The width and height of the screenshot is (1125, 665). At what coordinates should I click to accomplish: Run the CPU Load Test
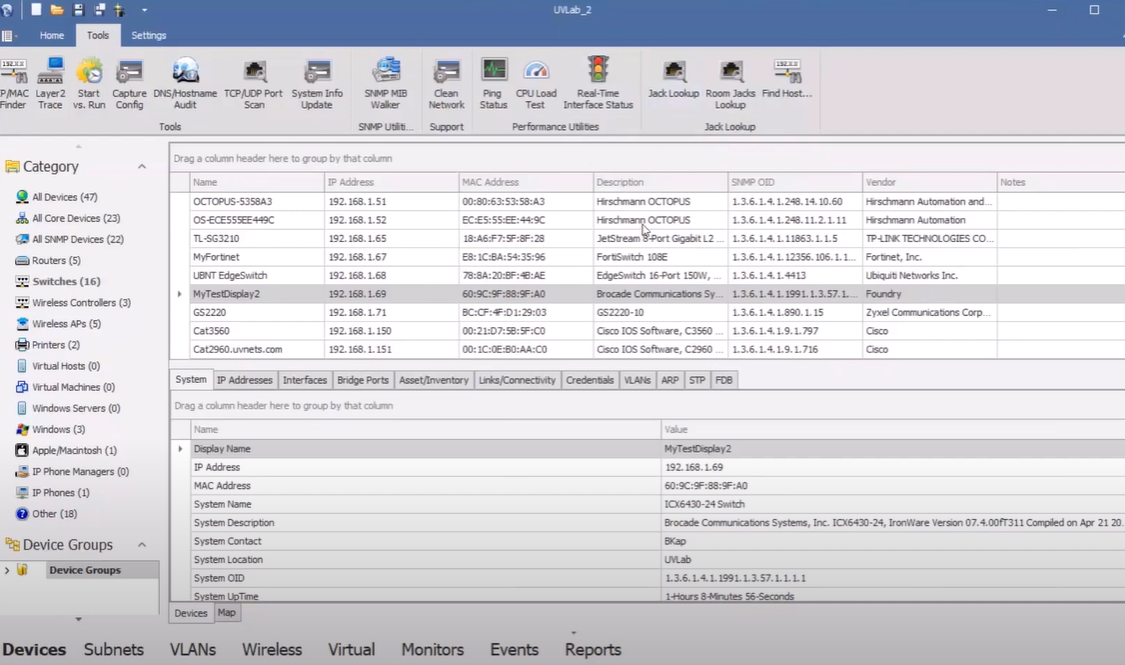pyautogui.click(x=536, y=84)
